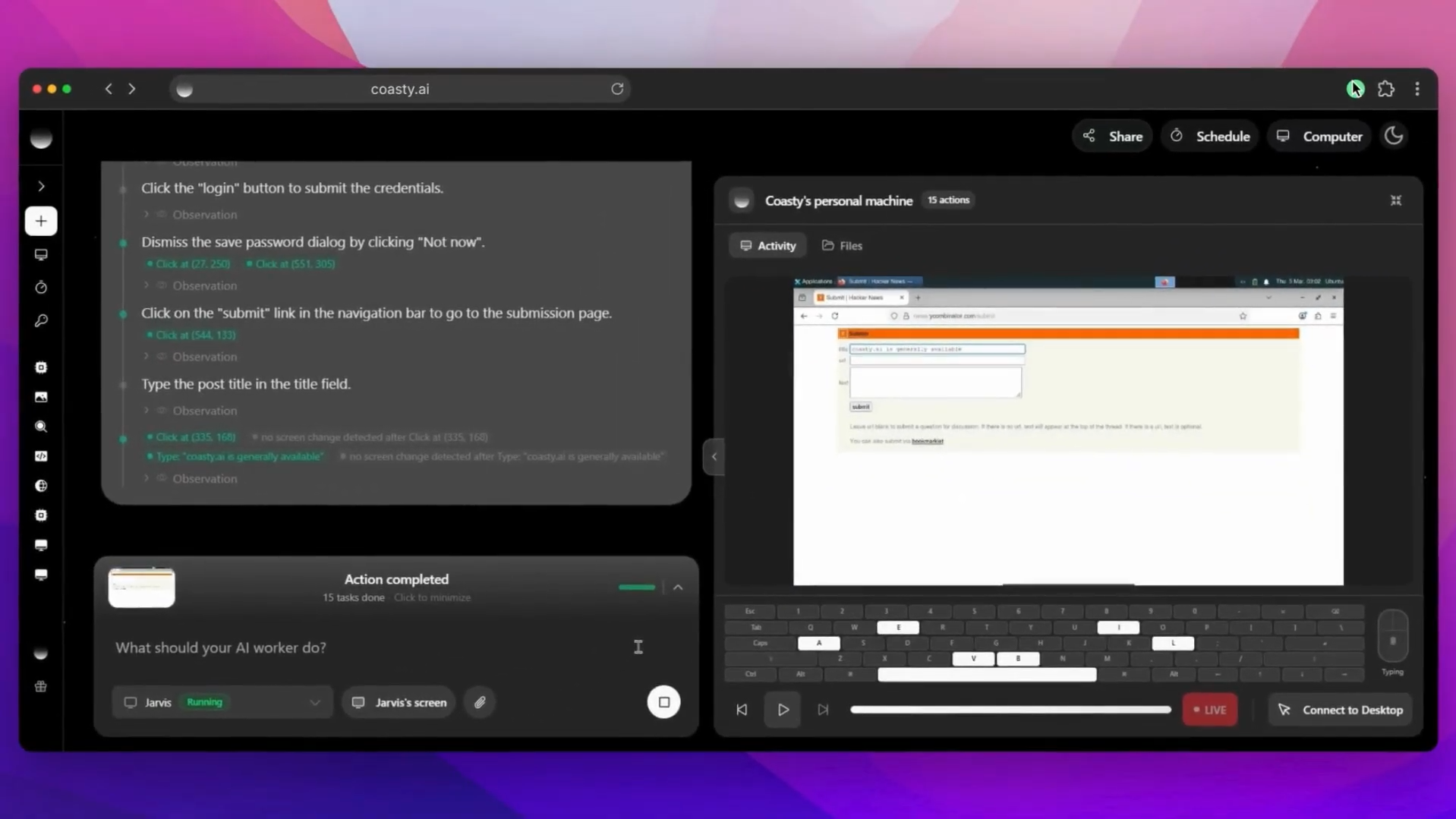Click on the playback progress bar
The height and width of the screenshot is (819, 1456).
tap(1010, 709)
